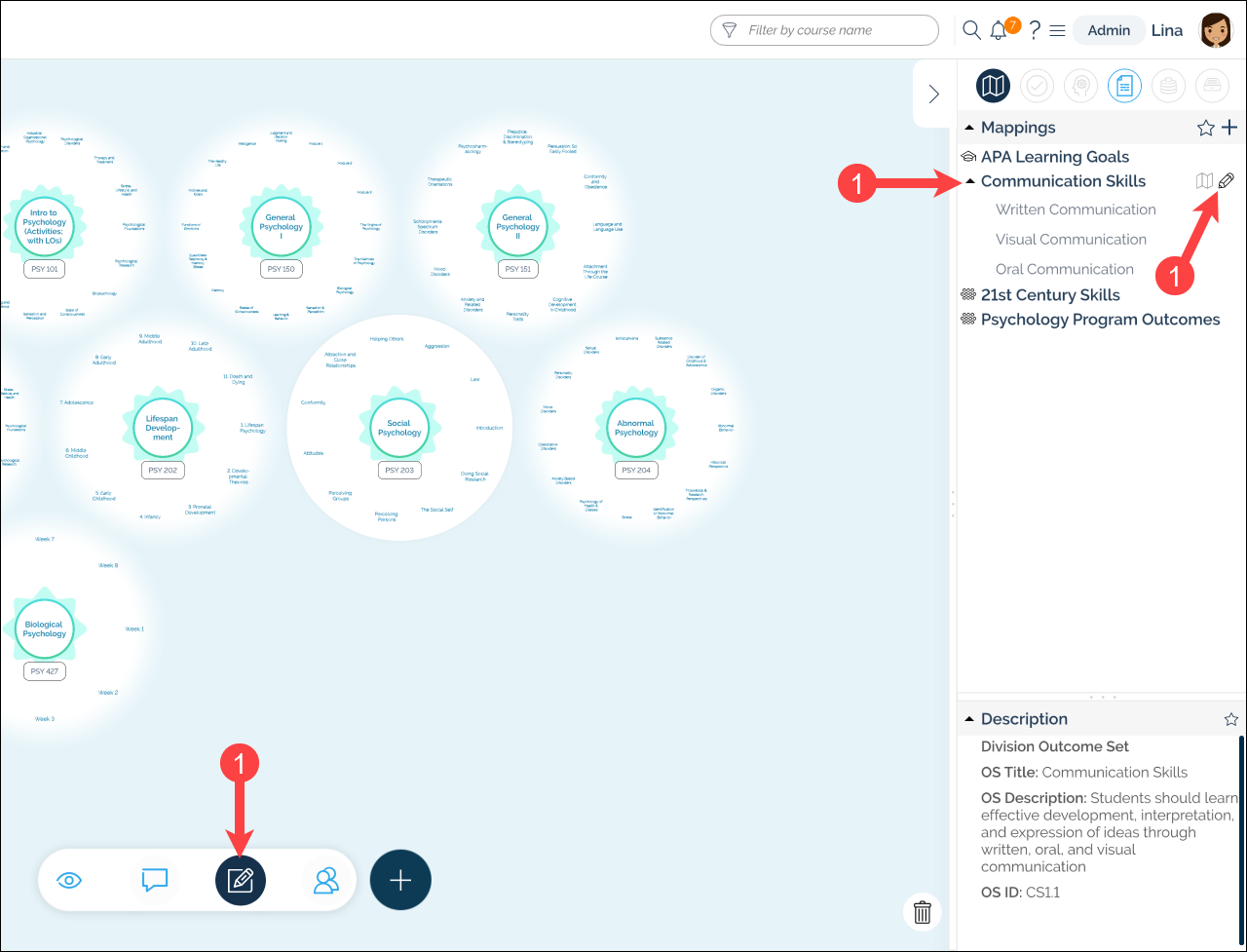This screenshot has width=1247, height=952.
Task: Click the pencil icon beside Communication Skills
Action: 1227,180
